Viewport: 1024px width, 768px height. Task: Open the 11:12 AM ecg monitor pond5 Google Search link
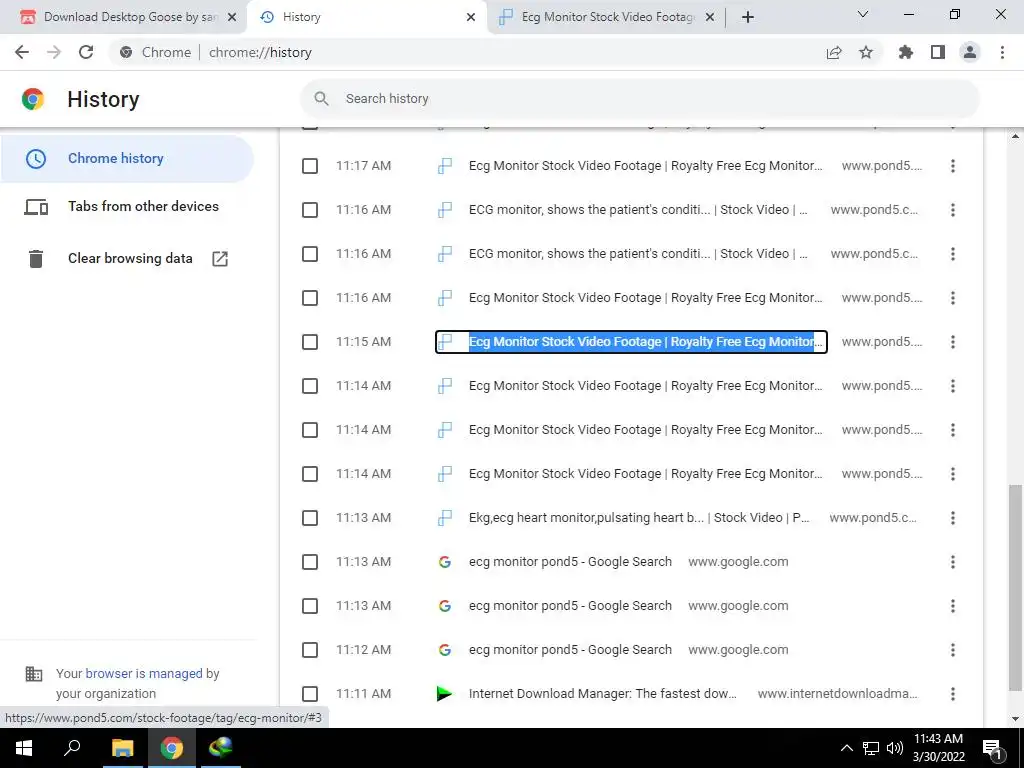tap(570, 650)
